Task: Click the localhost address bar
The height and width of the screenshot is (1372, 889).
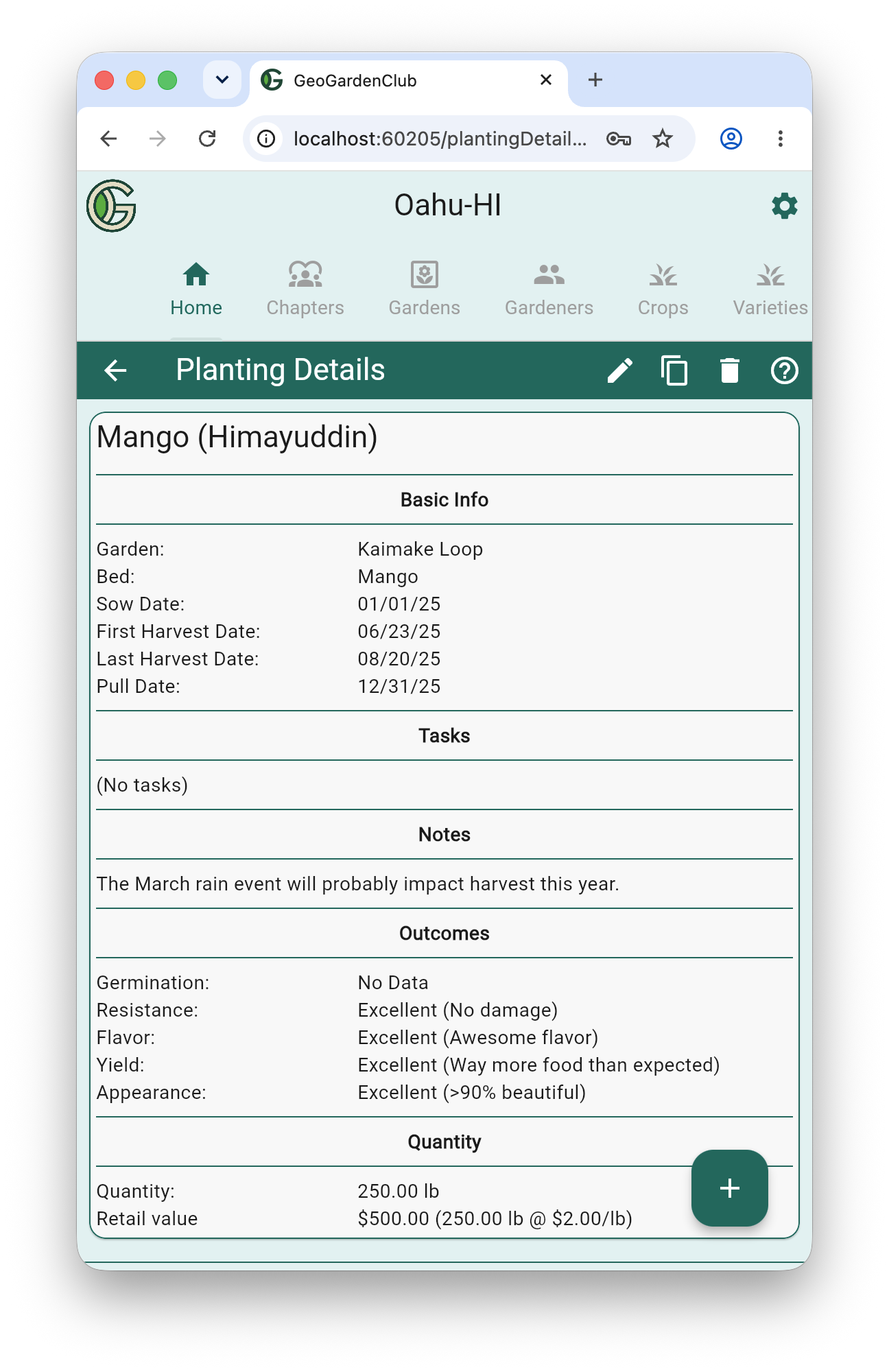Action: [x=439, y=139]
